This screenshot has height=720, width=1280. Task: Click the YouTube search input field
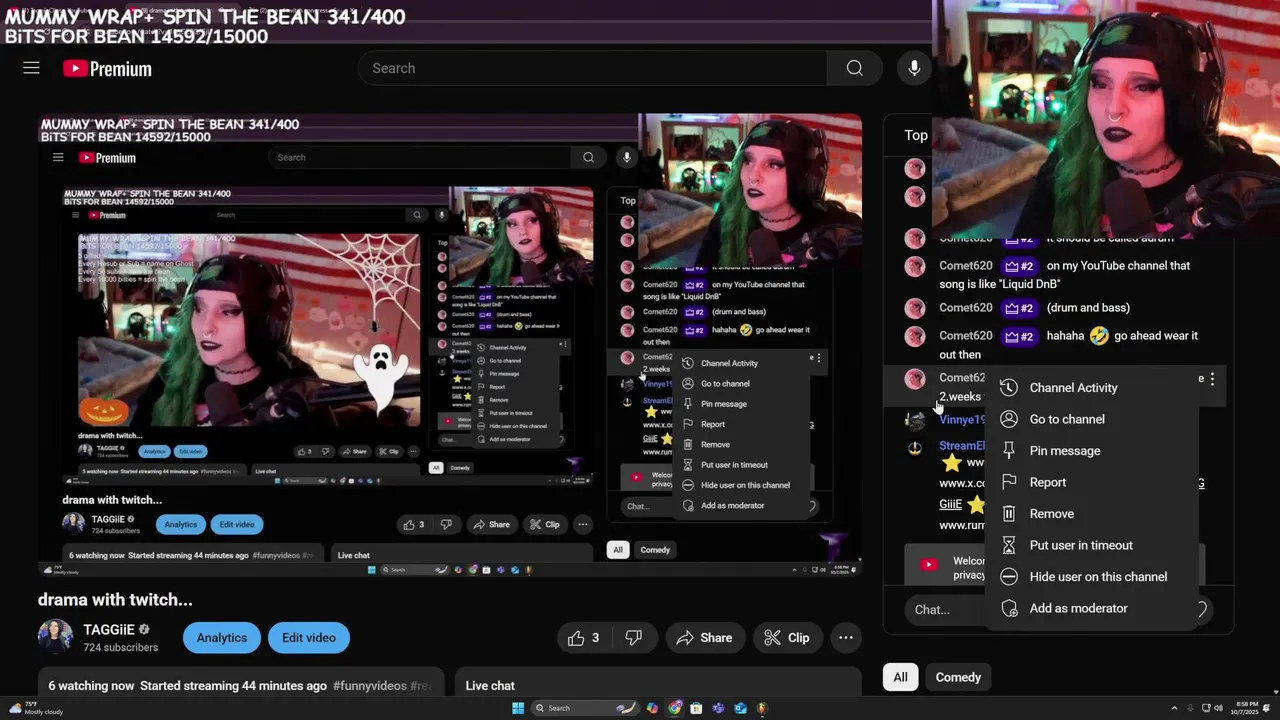[x=593, y=68]
